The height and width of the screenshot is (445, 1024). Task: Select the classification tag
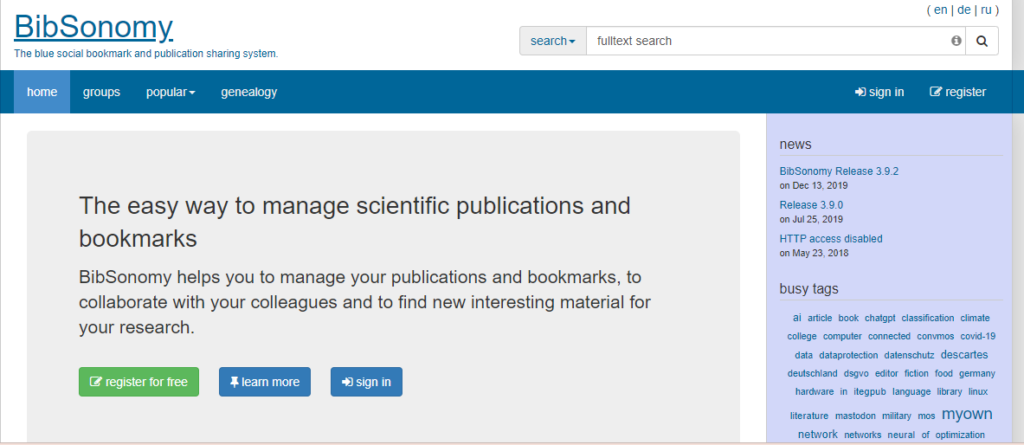pyautogui.click(x=927, y=318)
